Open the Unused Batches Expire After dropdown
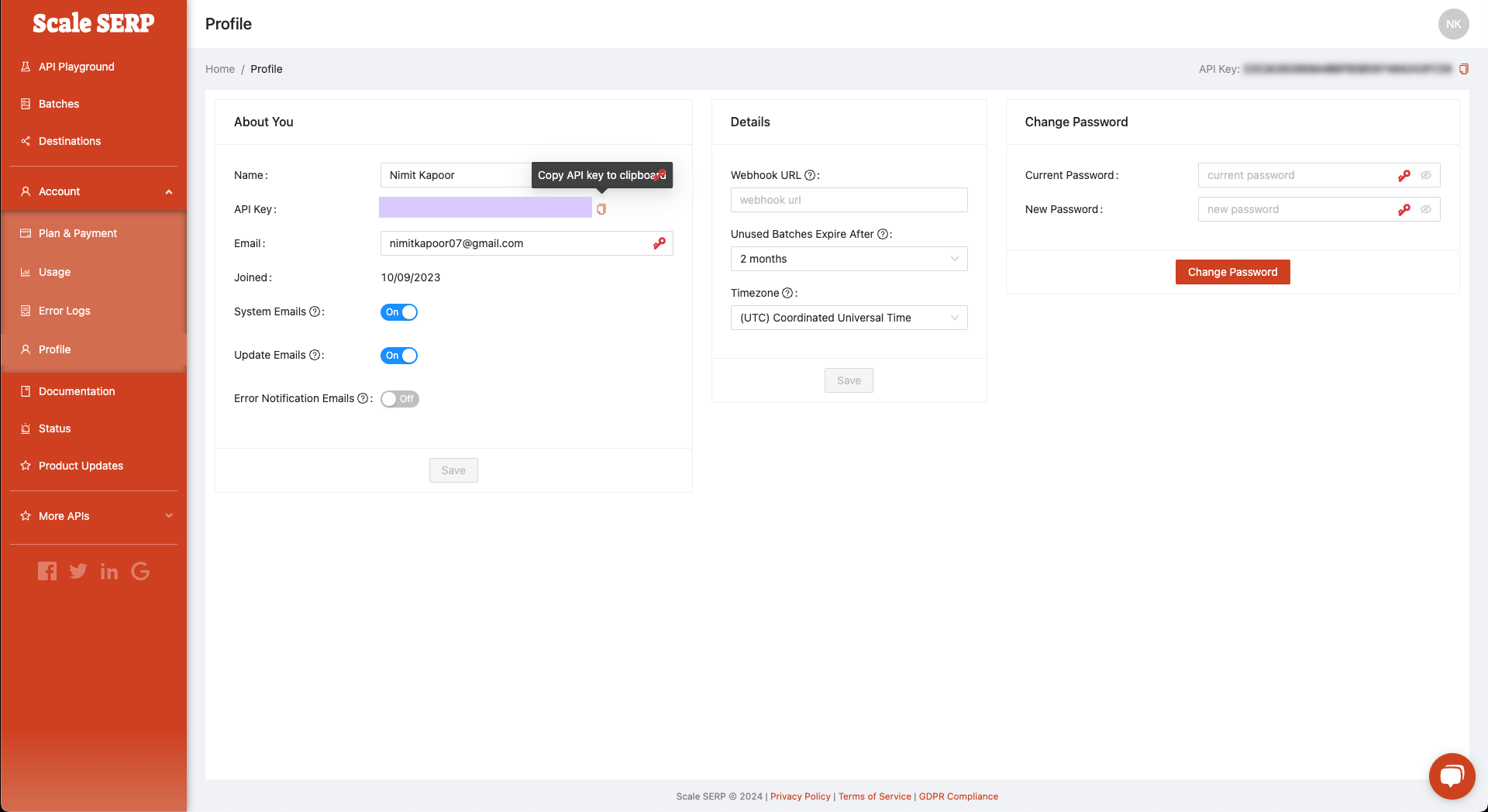 [x=849, y=259]
